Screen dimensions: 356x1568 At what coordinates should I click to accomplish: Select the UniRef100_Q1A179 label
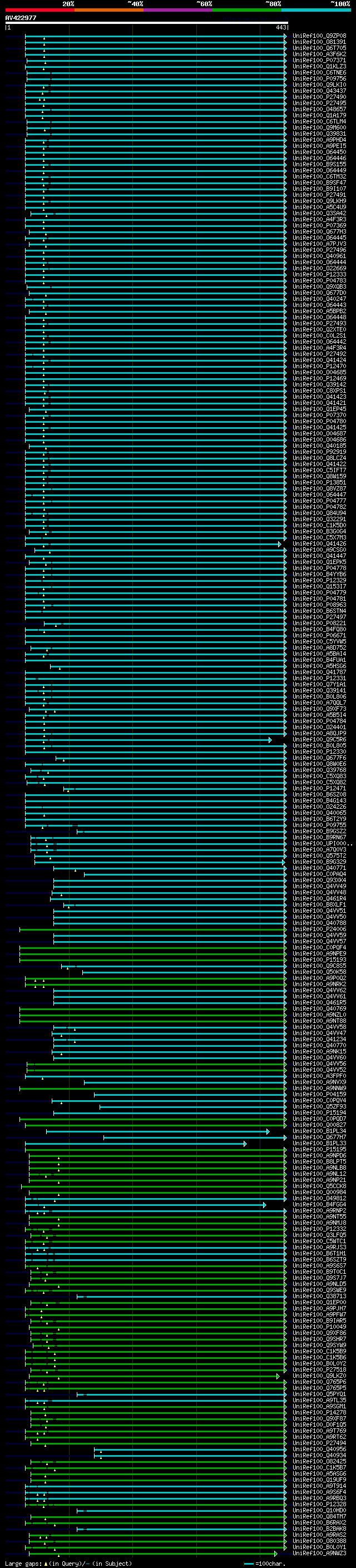(319, 115)
